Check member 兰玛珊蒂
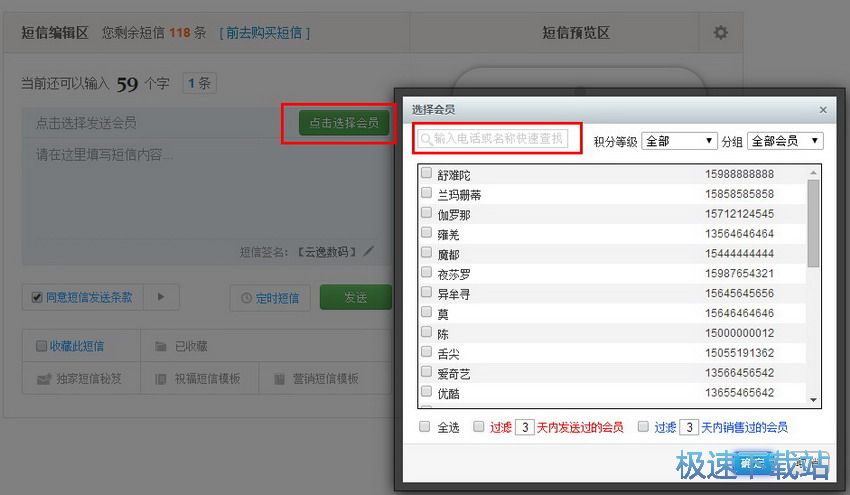The width and height of the screenshot is (850, 495). click(427, 193)
